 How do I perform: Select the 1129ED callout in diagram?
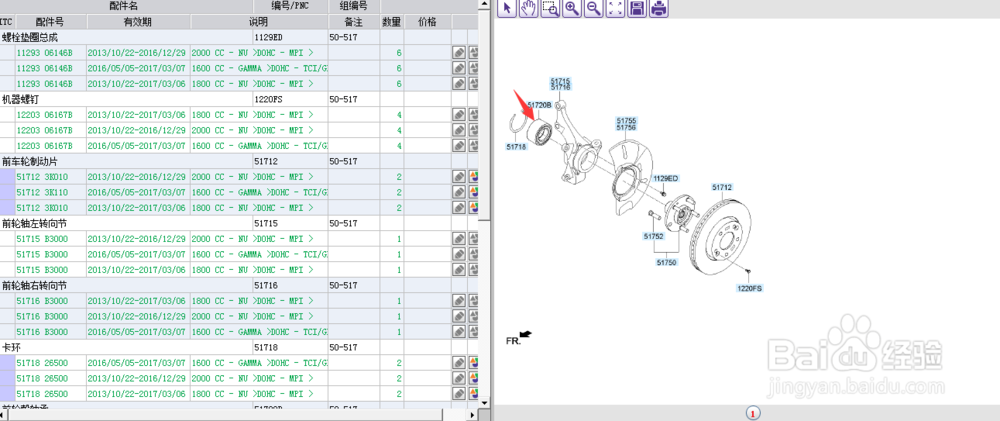point(665,179)
